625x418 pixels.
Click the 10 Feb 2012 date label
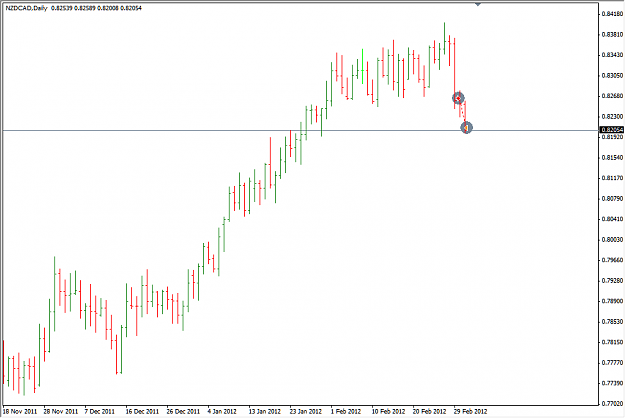point(388,411)
